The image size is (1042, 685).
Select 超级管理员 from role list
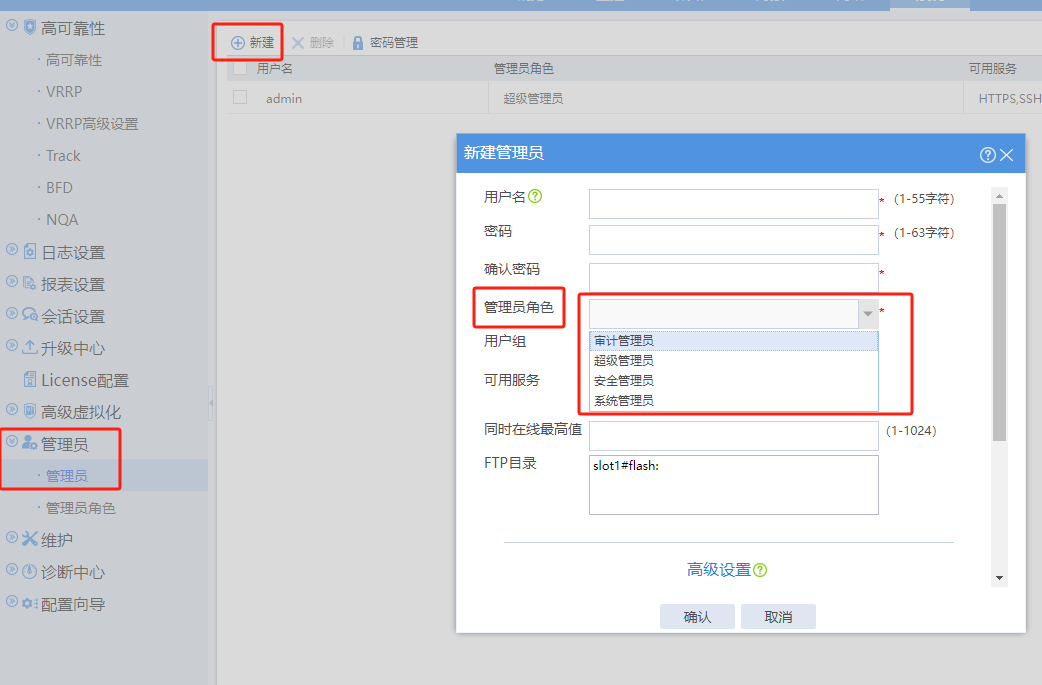pos(734,361)
